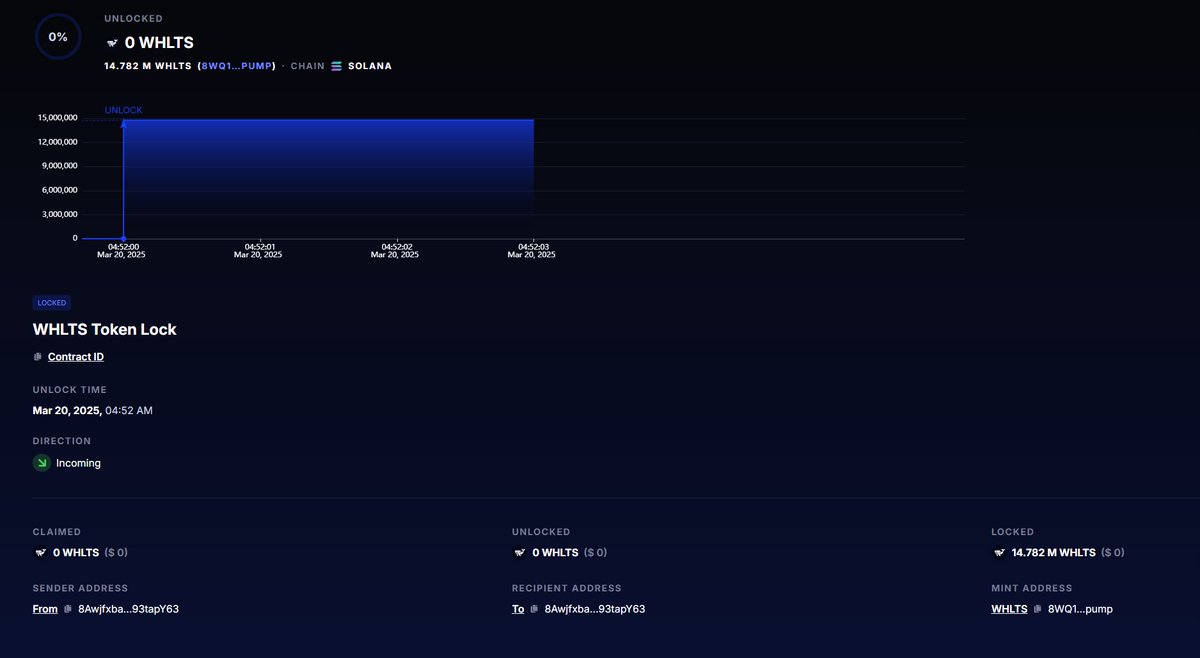Click the Solana chain icon in the header
This screenshot has height=658, width=1200.
point(336,65)
